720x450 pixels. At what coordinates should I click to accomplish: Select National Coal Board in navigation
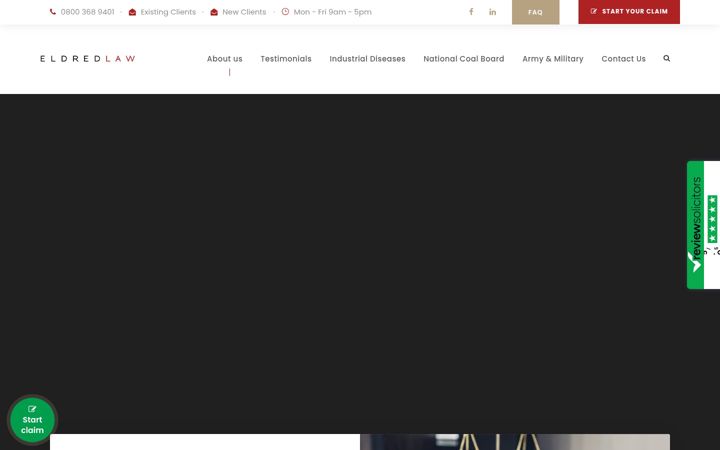(464, 59)
